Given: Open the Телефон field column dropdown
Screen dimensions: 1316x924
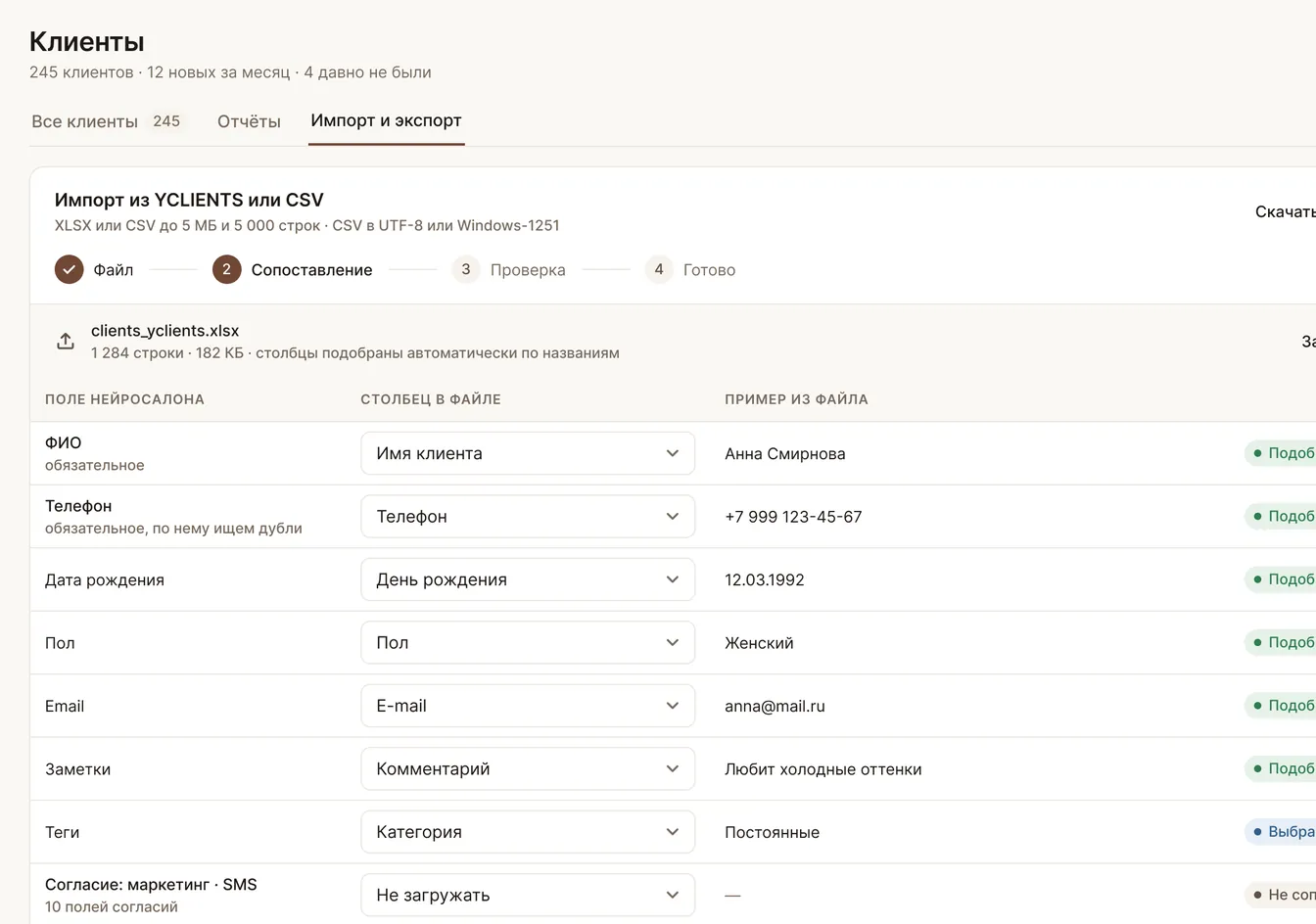Looking at the screenshot, I should pos(528,517).
